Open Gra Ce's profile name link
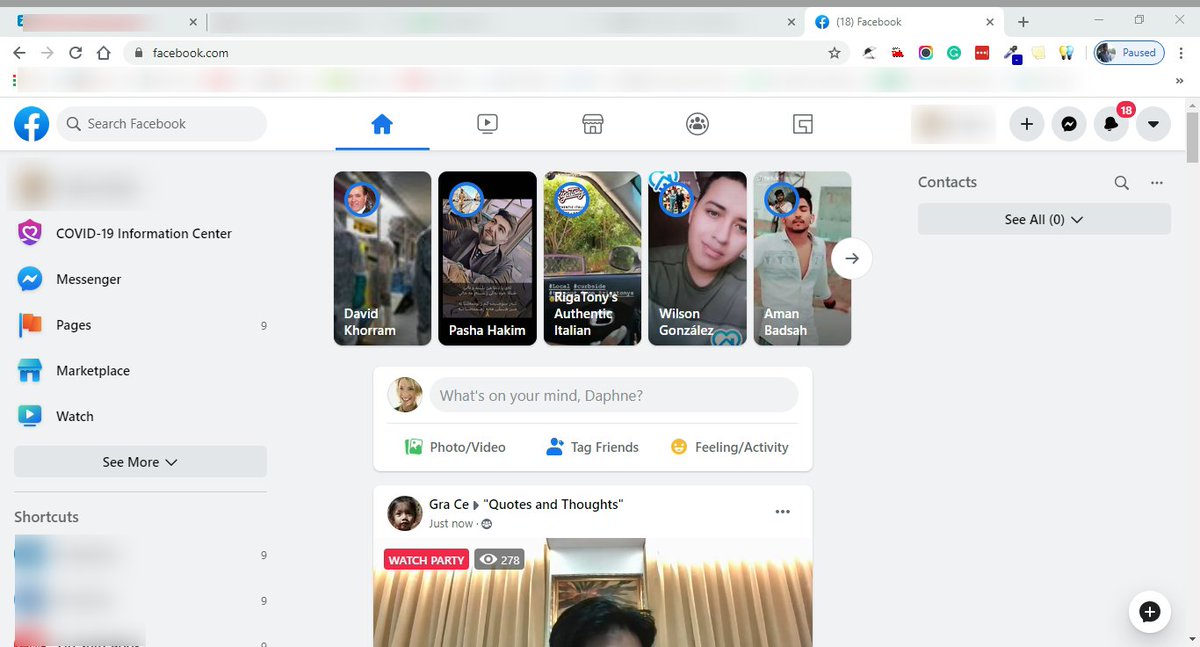This screenshot has height=647, width=1200. (449, 504)
